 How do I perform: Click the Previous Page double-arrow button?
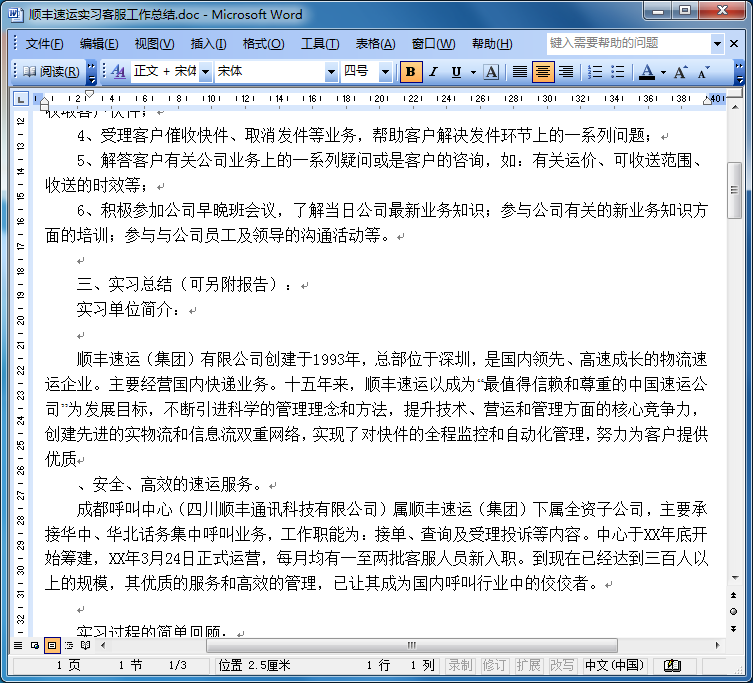[x=733, y=596]
